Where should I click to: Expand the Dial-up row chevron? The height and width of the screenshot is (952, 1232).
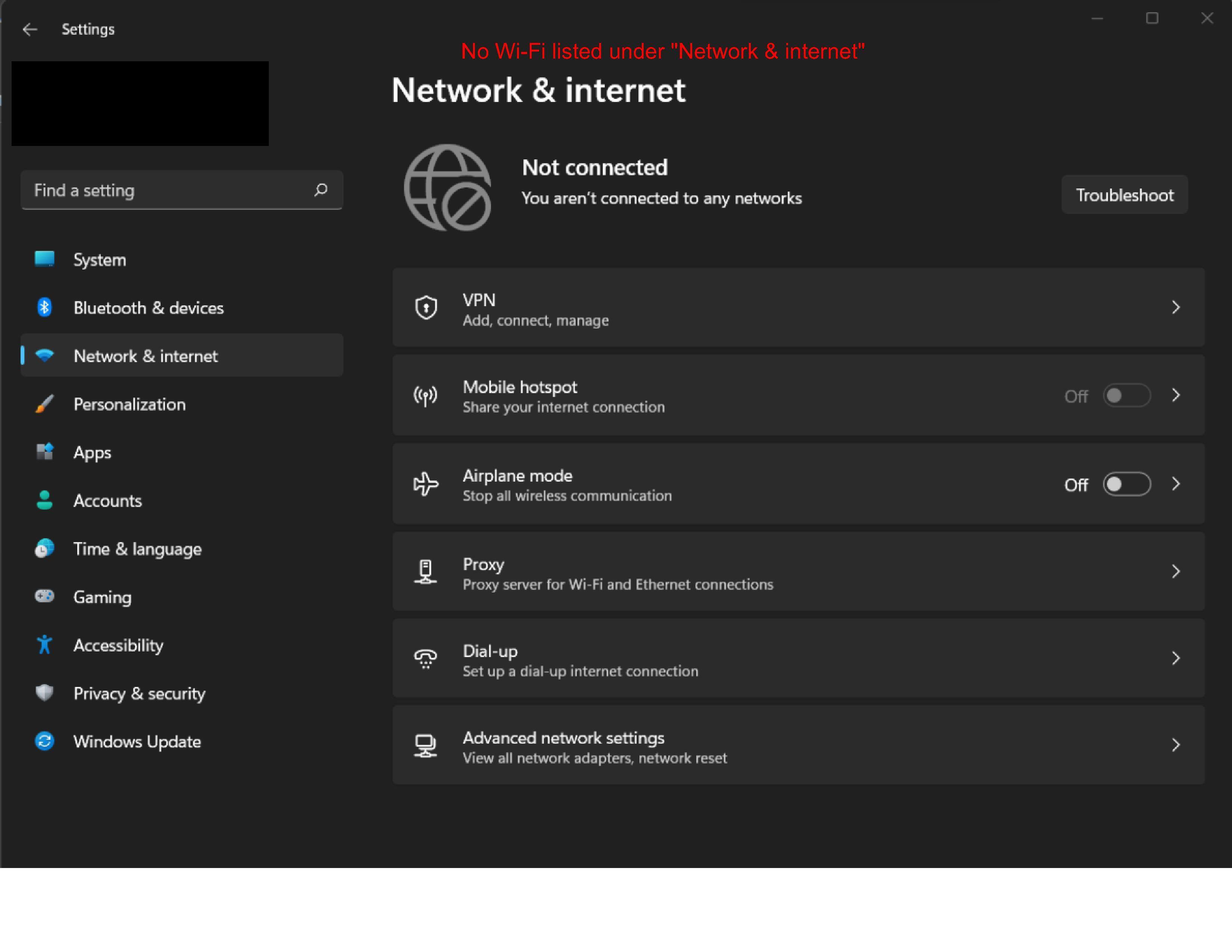[x=1176, y=659]
